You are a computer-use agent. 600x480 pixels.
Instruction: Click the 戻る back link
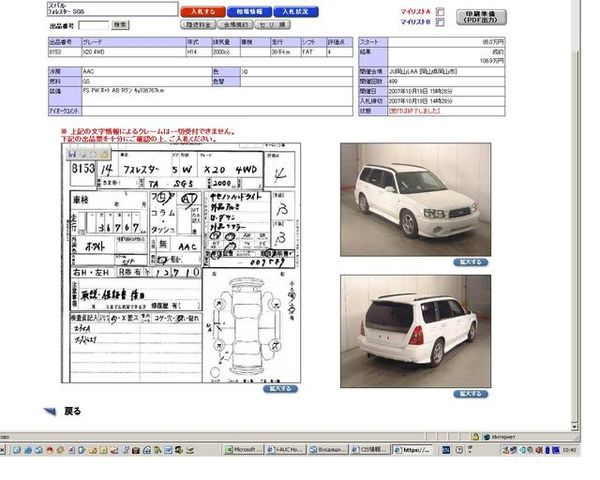coord(73,411)
